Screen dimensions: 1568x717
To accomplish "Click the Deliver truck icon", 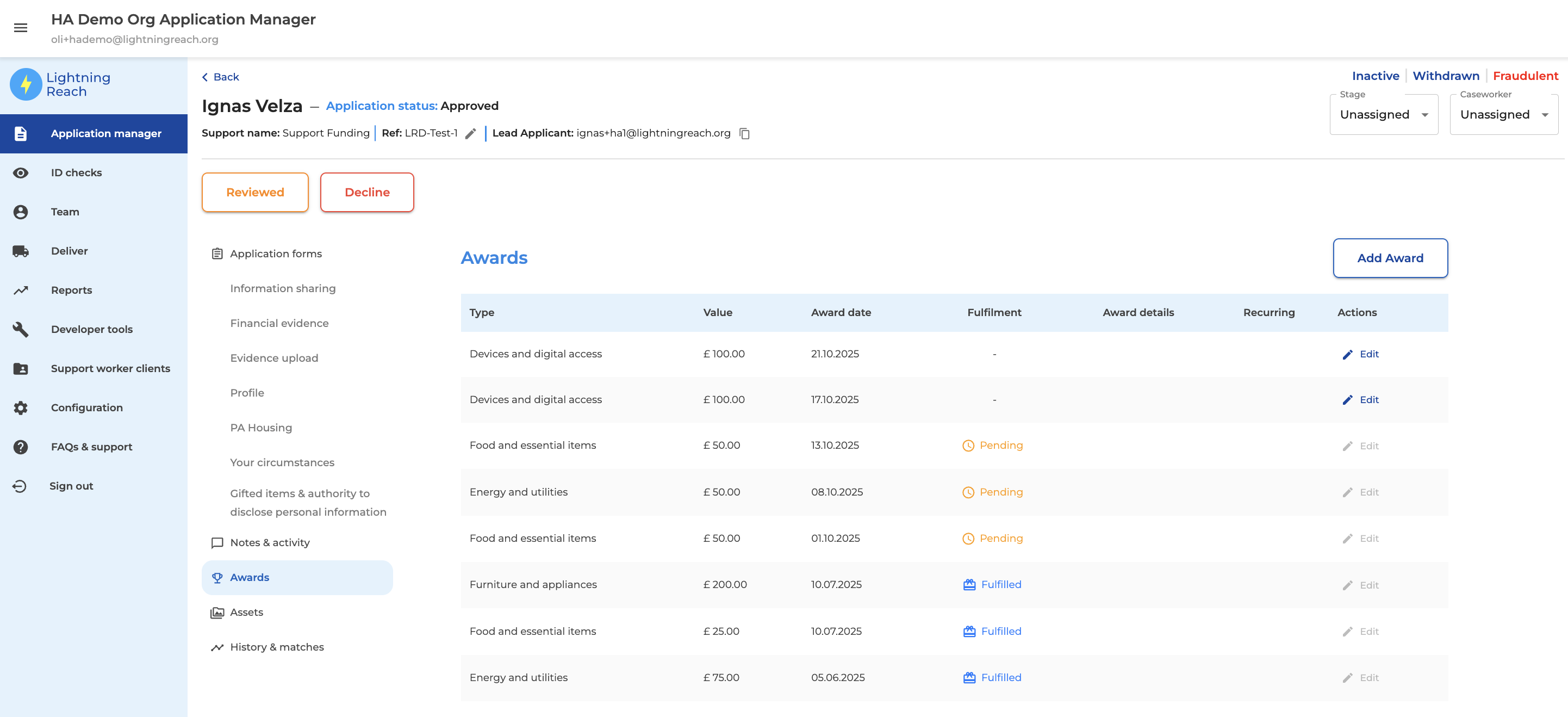I will pos(21,251).
